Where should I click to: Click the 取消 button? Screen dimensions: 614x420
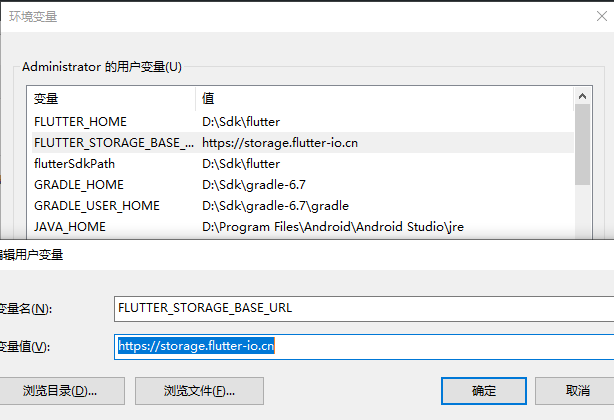click(x=574, y=391)
